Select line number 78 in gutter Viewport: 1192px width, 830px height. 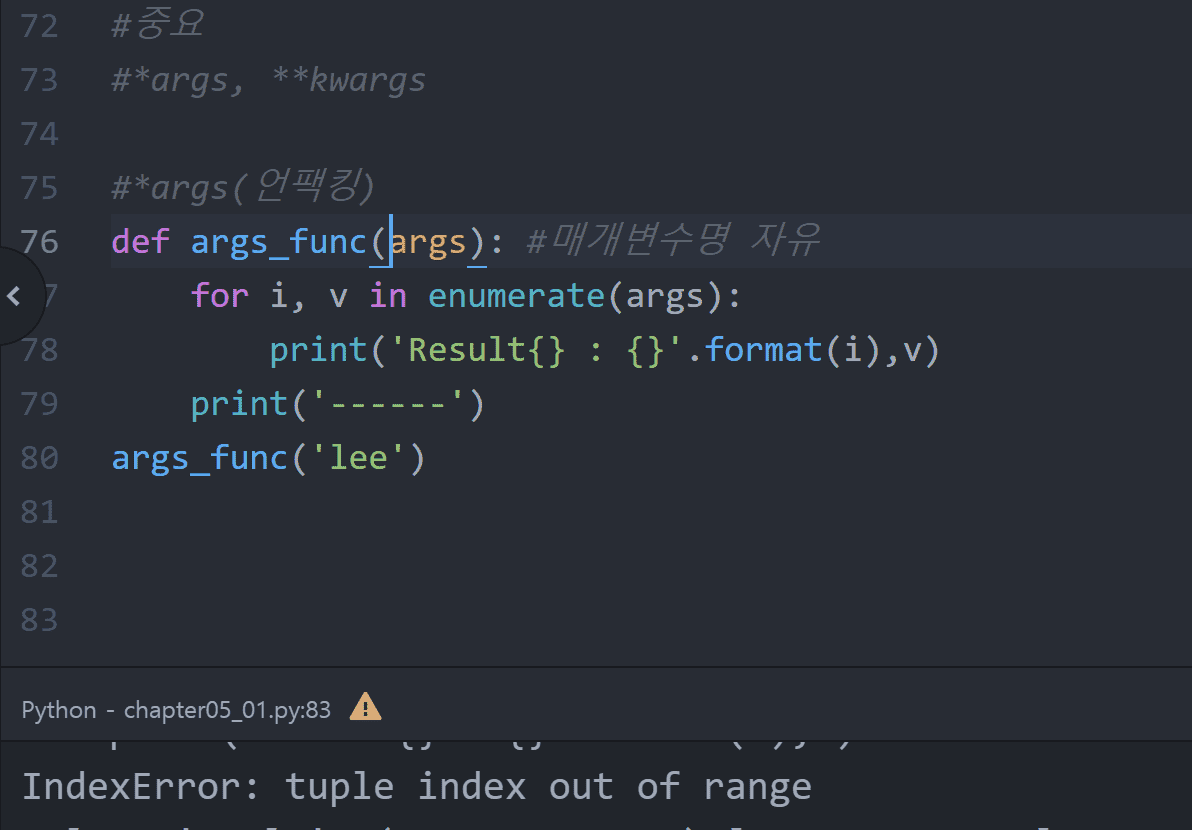coord(39,349)
